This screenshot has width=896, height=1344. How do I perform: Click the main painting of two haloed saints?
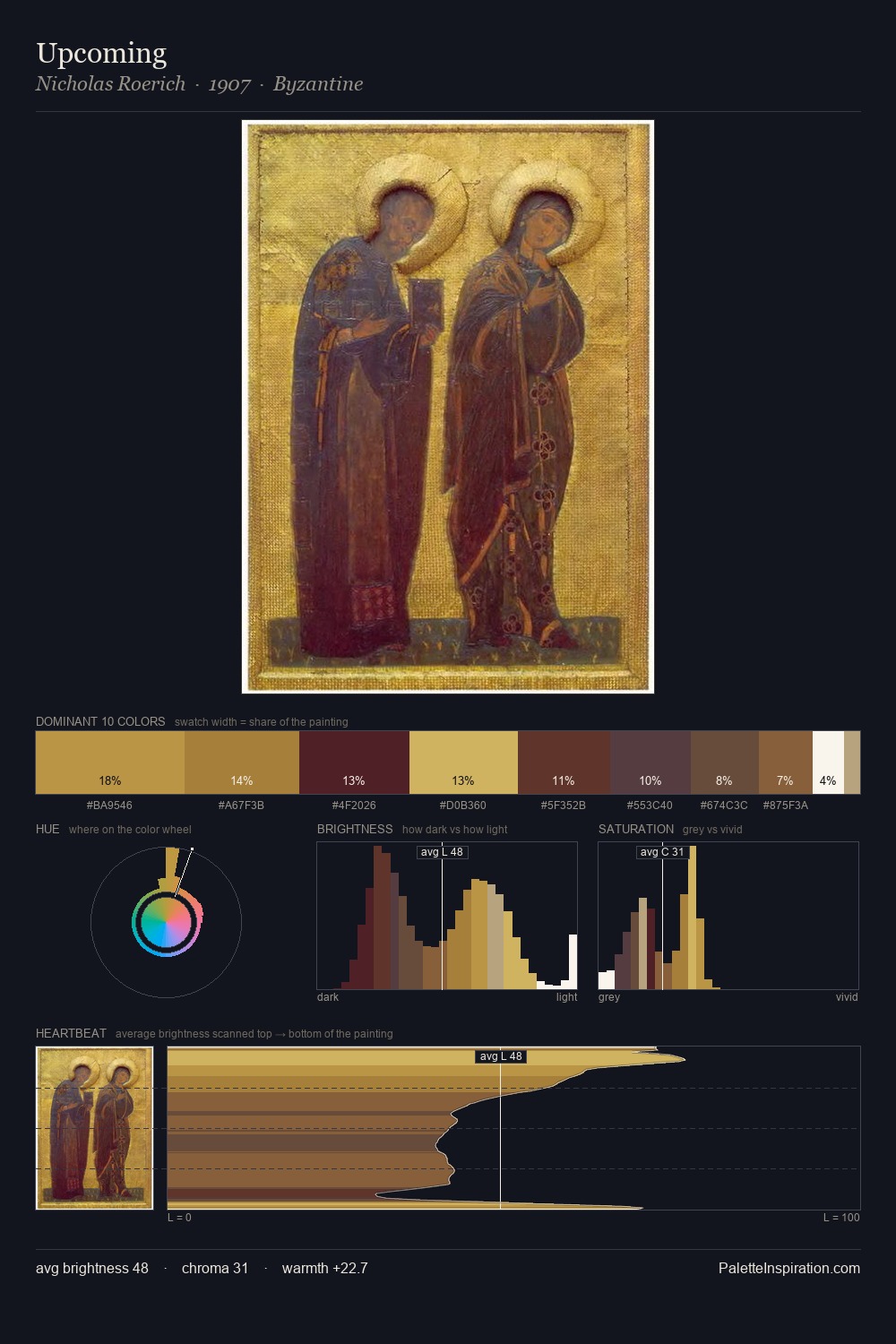point(448,407)
